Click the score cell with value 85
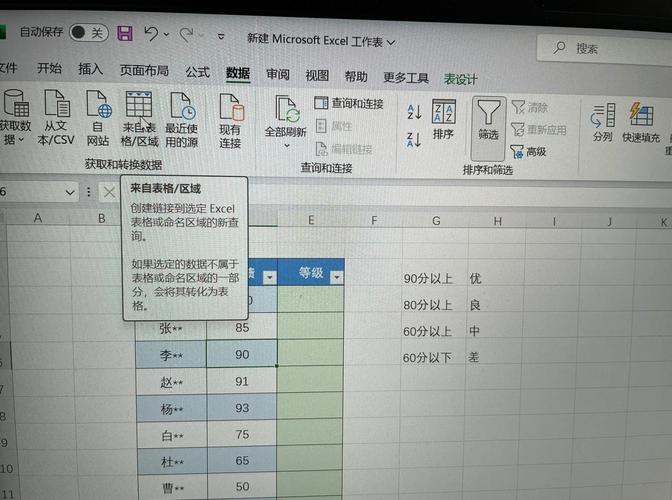 point(242,327)
